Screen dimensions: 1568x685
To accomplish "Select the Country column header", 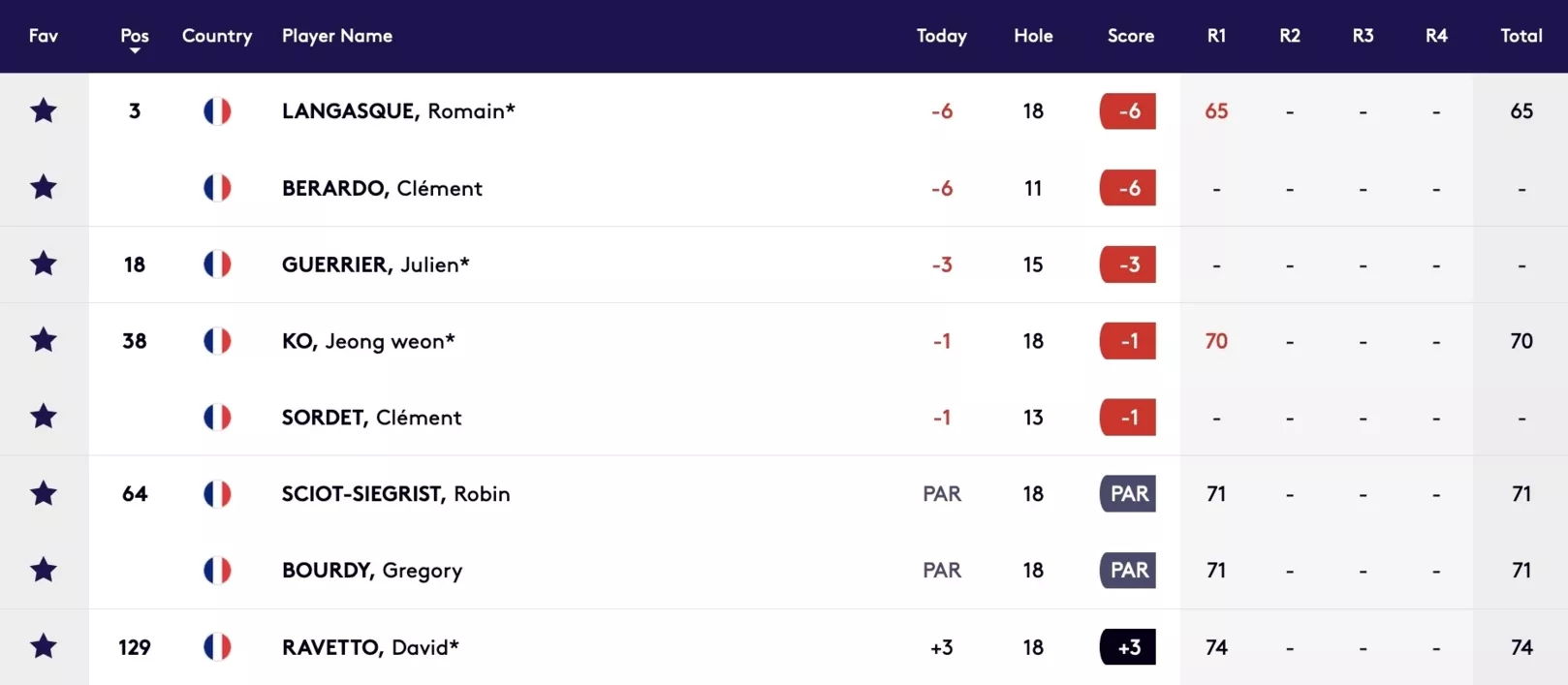I will (x=217, y=36).
